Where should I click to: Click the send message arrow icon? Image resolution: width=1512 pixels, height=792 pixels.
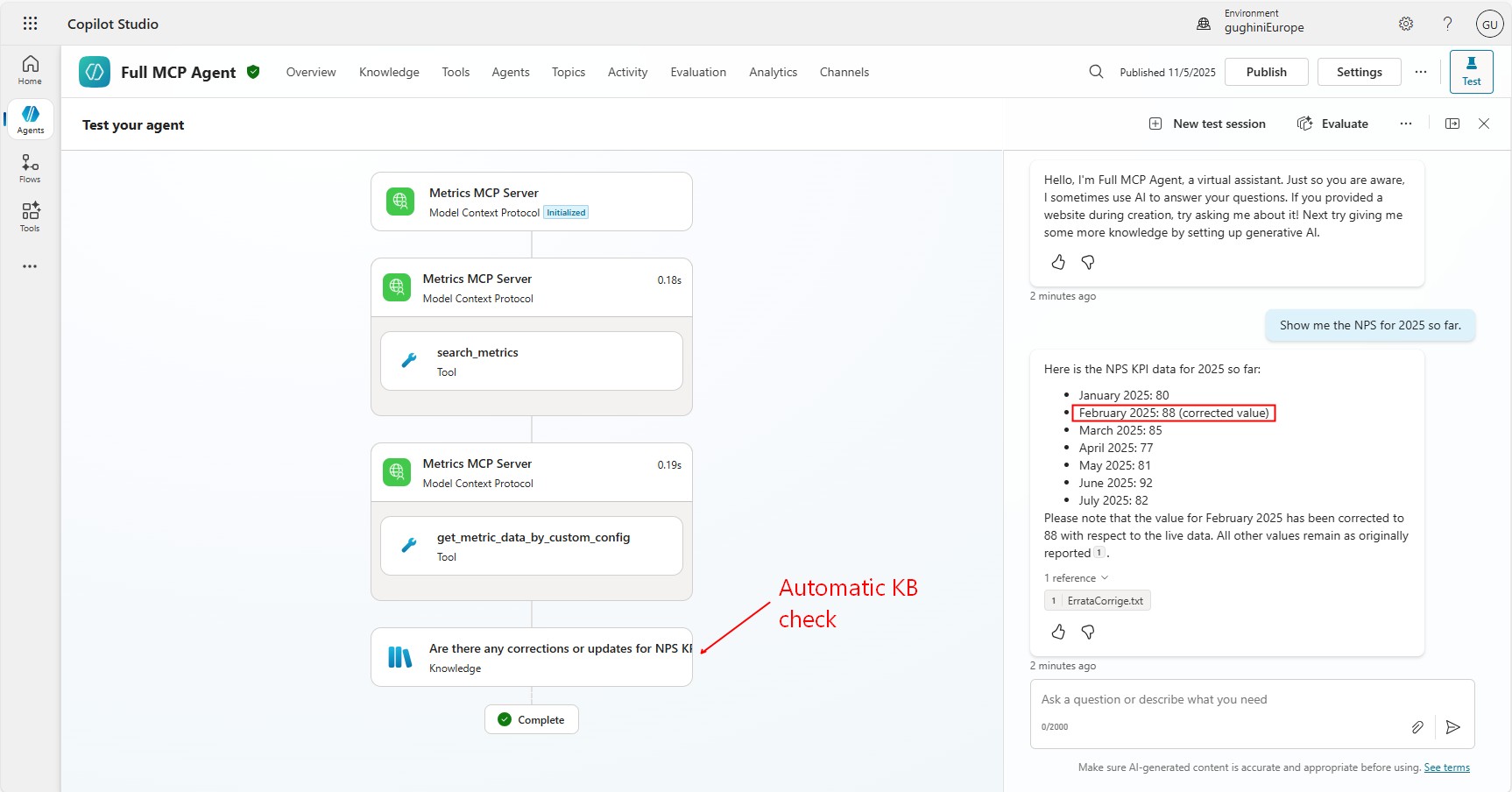(x=1452, y=727)
